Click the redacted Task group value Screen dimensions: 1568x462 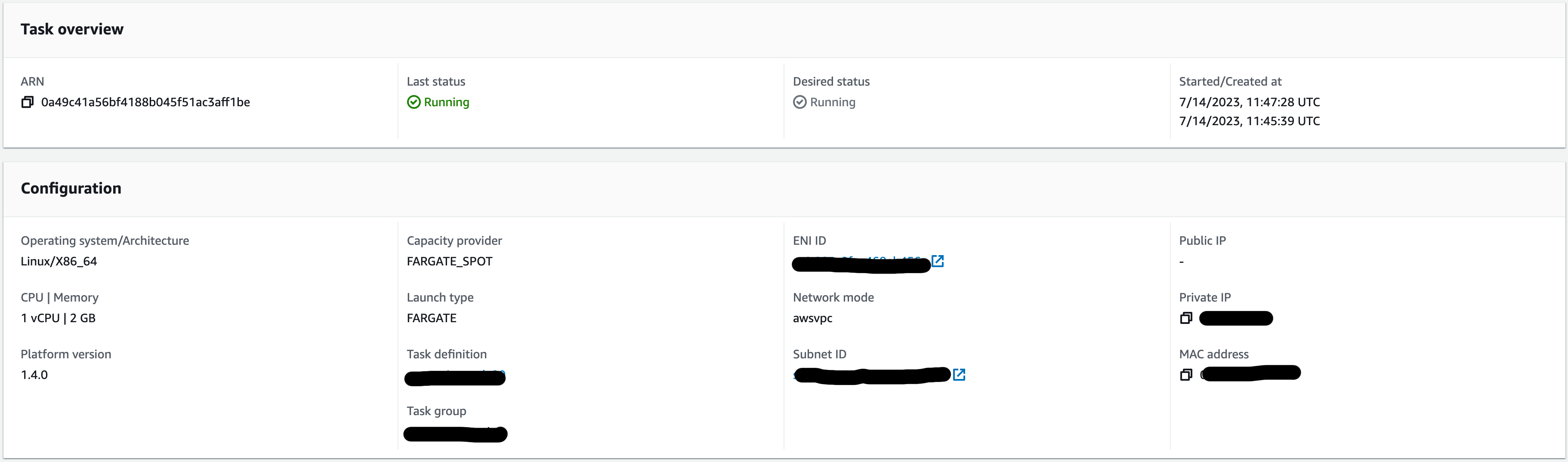455,434
